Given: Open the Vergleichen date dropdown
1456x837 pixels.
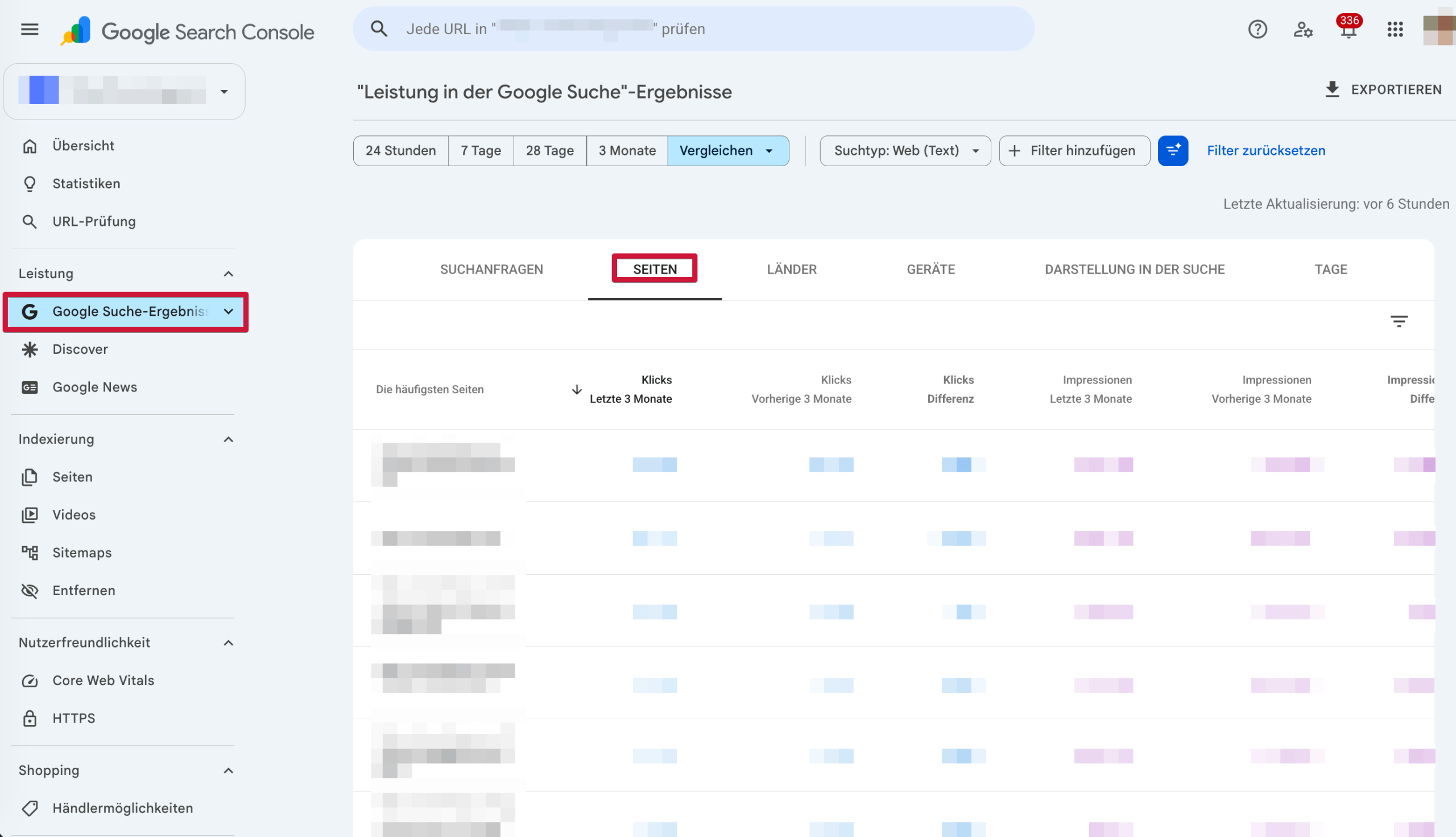Looking at the screenshot, I should point(727,151).
